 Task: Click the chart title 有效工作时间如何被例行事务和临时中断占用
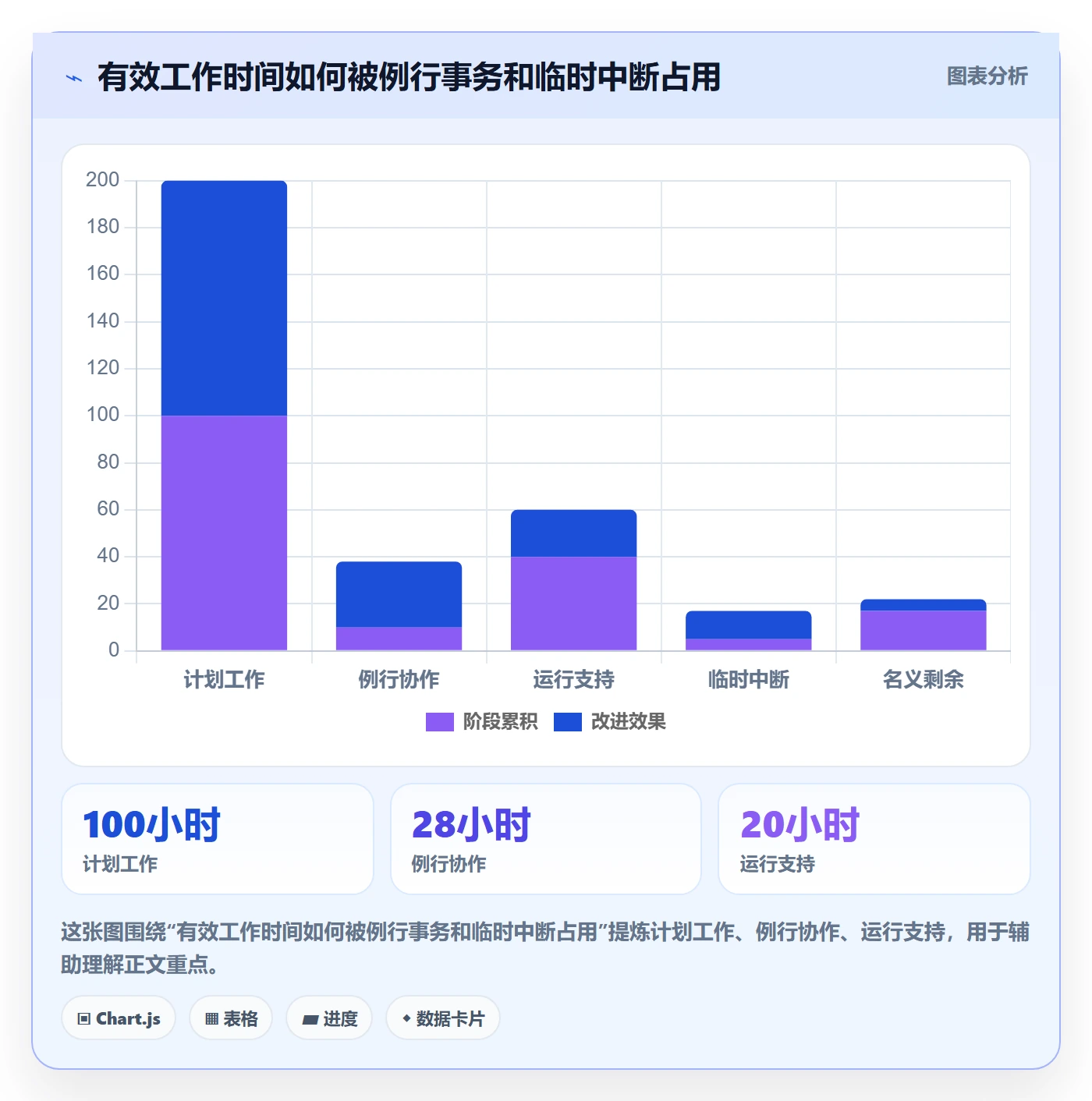point(409,77)
